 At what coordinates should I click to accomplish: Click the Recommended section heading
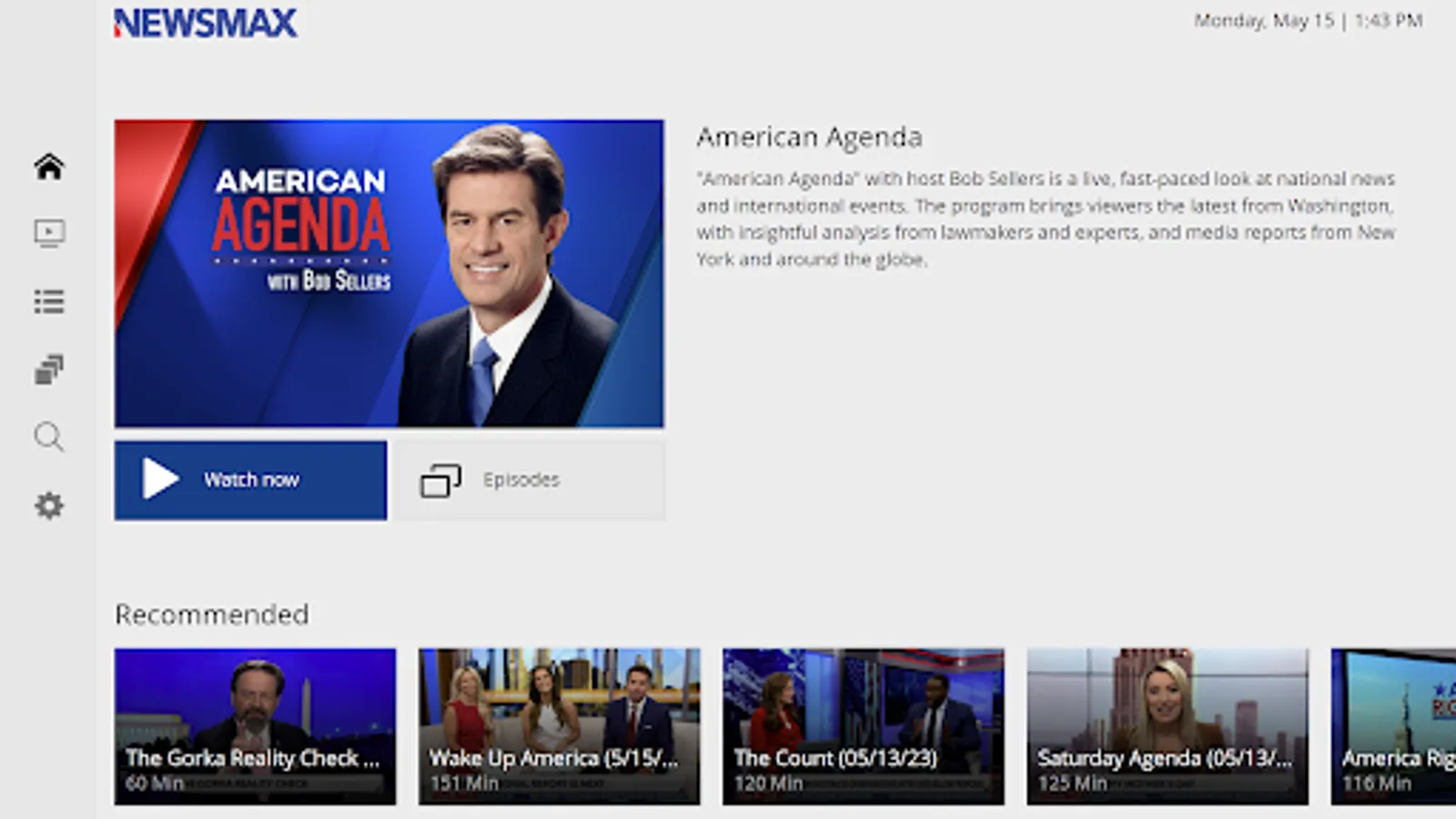point(211,614)
